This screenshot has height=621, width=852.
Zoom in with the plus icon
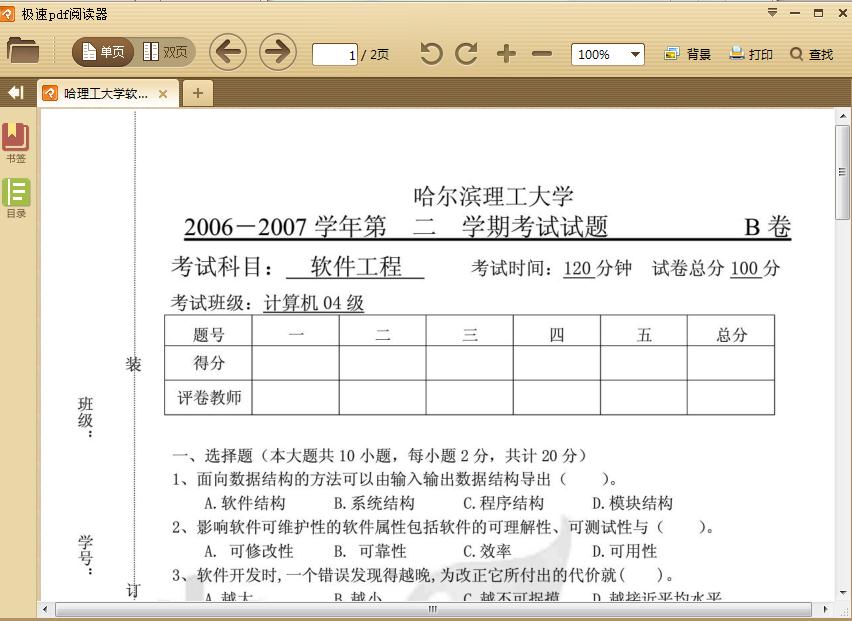[x=508, y=54]
